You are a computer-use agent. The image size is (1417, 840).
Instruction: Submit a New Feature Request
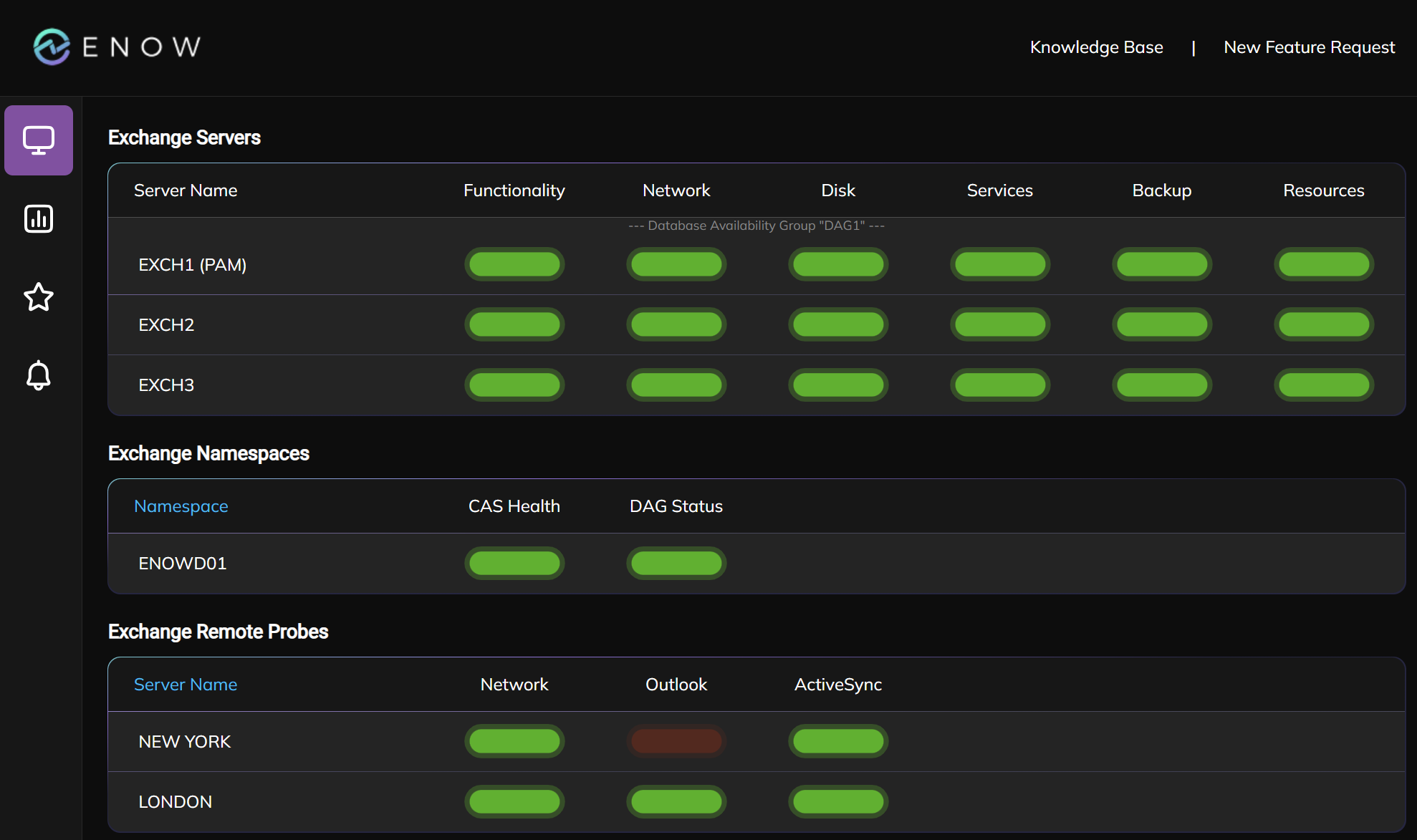point(1309,47)
